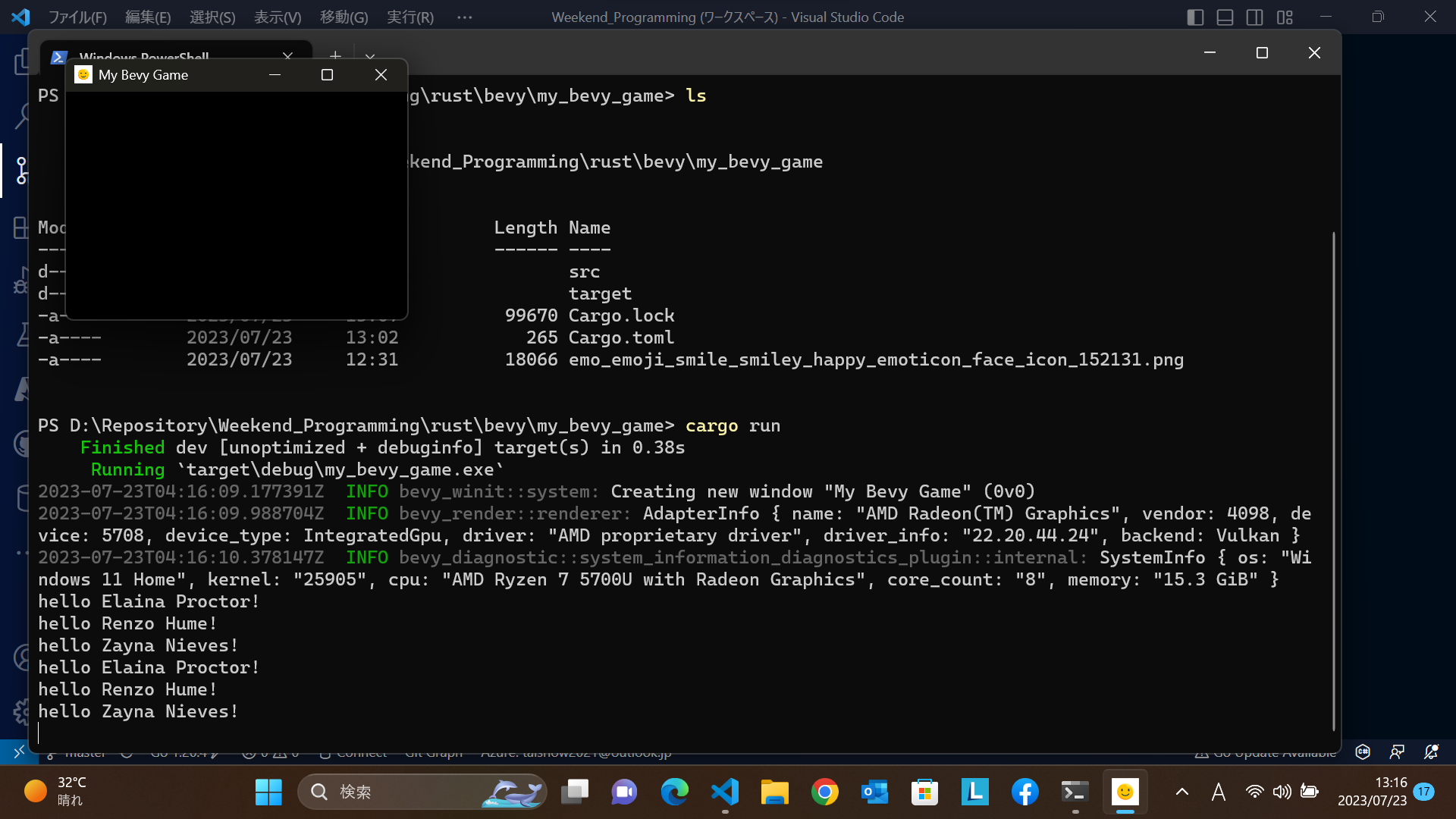
Task: Maximize the My Bevy Game window
Action: (327, 74)
